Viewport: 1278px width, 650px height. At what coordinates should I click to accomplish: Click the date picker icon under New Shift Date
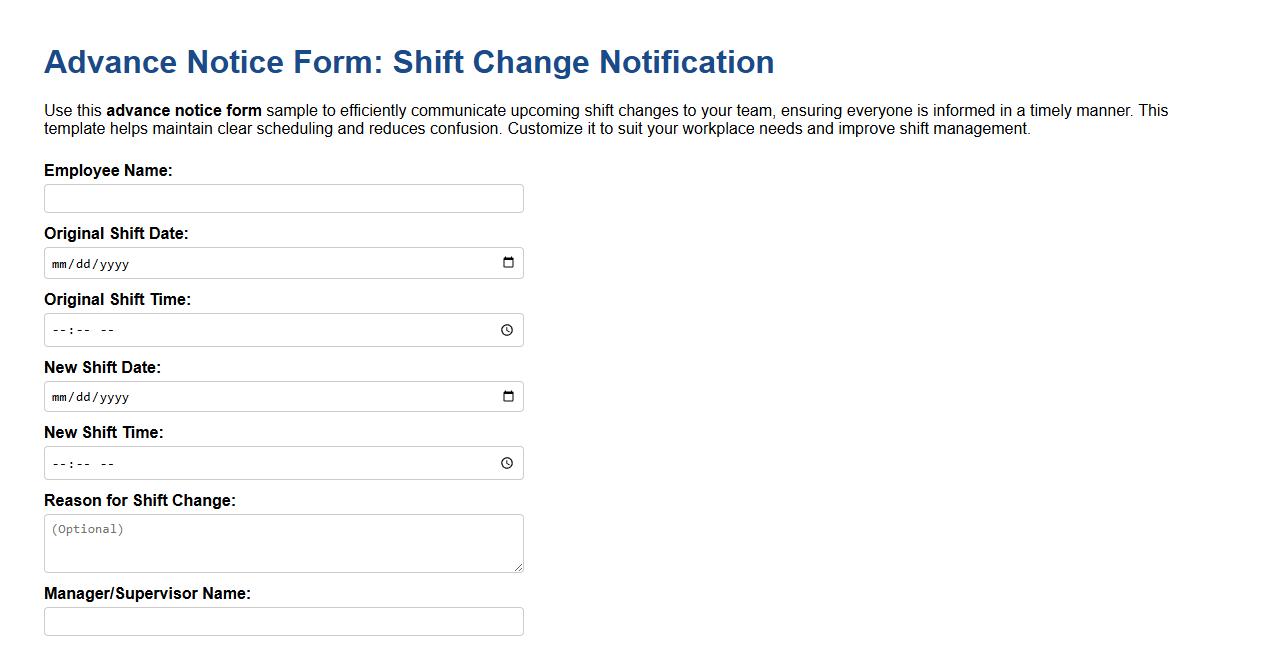point(509,396)
